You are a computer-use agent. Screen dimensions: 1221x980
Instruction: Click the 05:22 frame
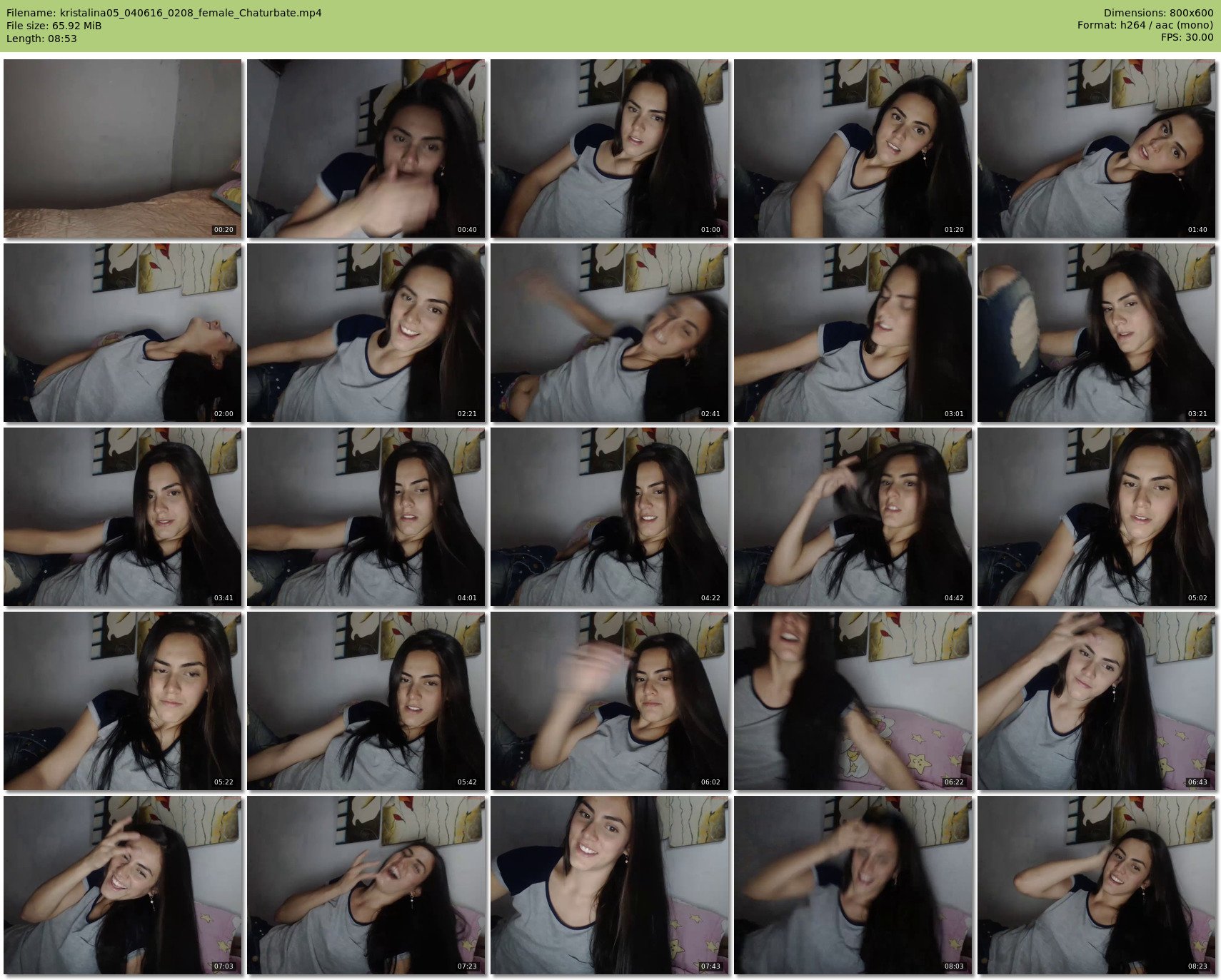[x=122, y=701]
